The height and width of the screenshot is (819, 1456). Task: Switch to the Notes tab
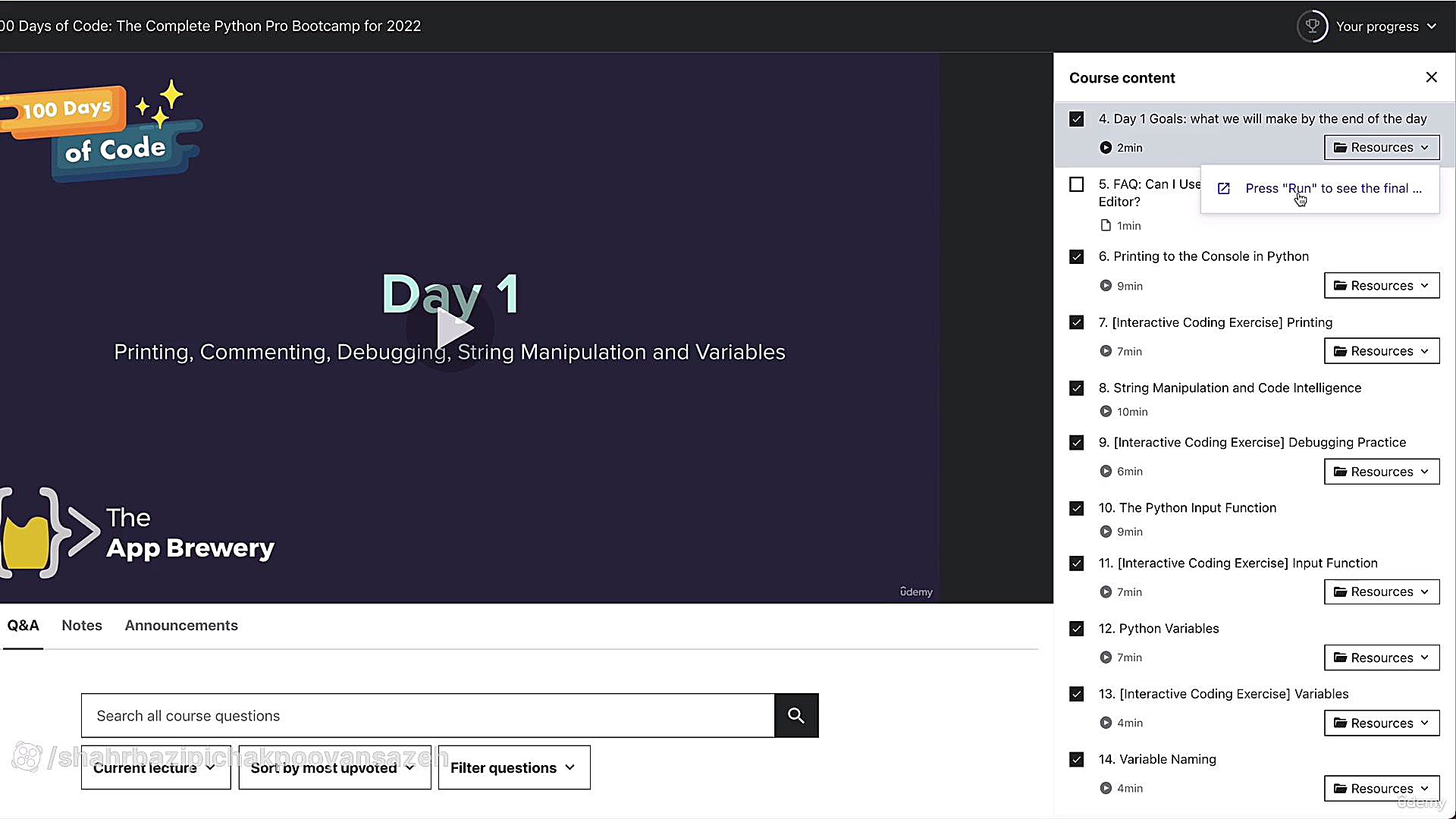coord(82,626)
